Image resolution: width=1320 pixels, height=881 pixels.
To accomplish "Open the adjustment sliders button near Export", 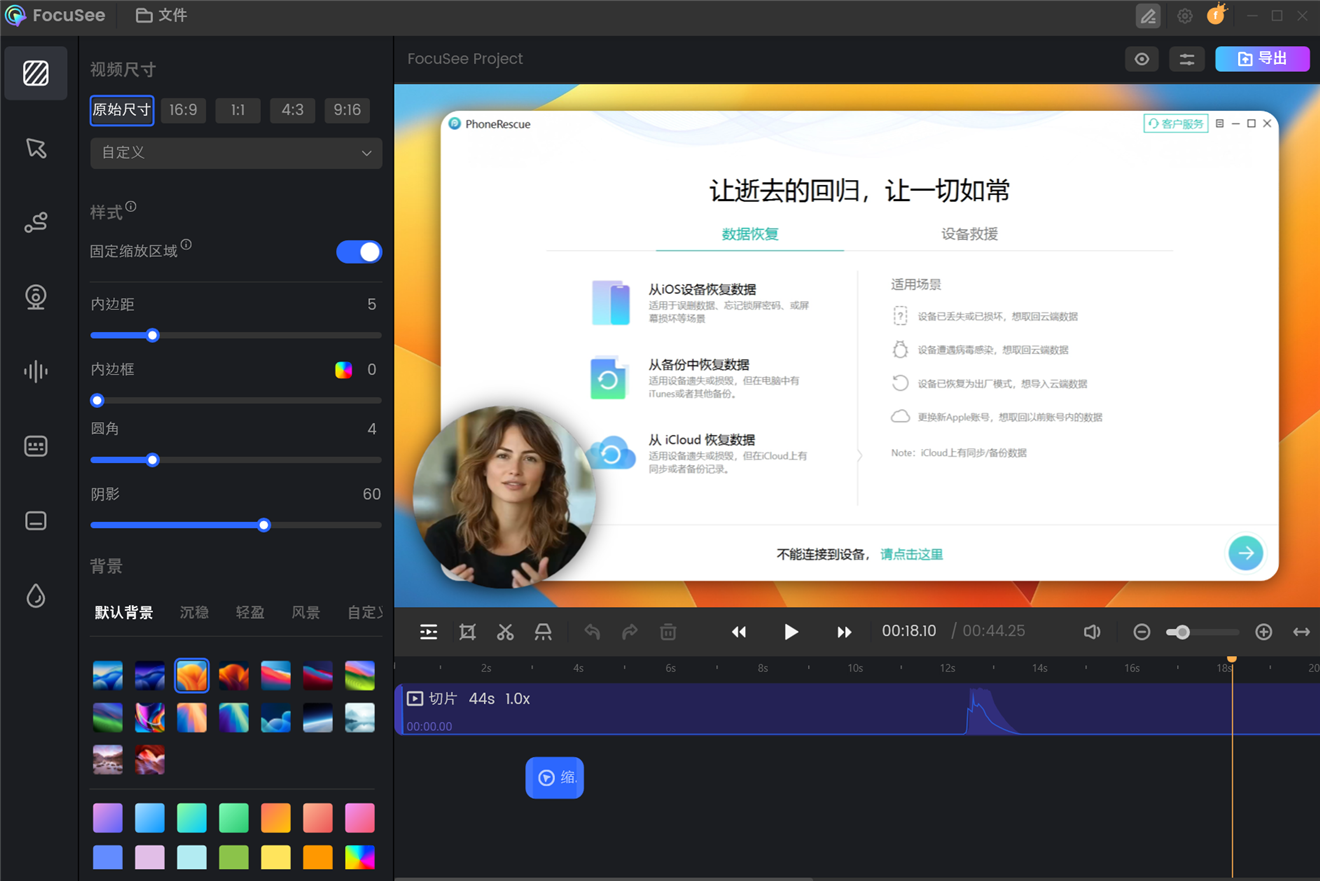I will [1187, 59].
